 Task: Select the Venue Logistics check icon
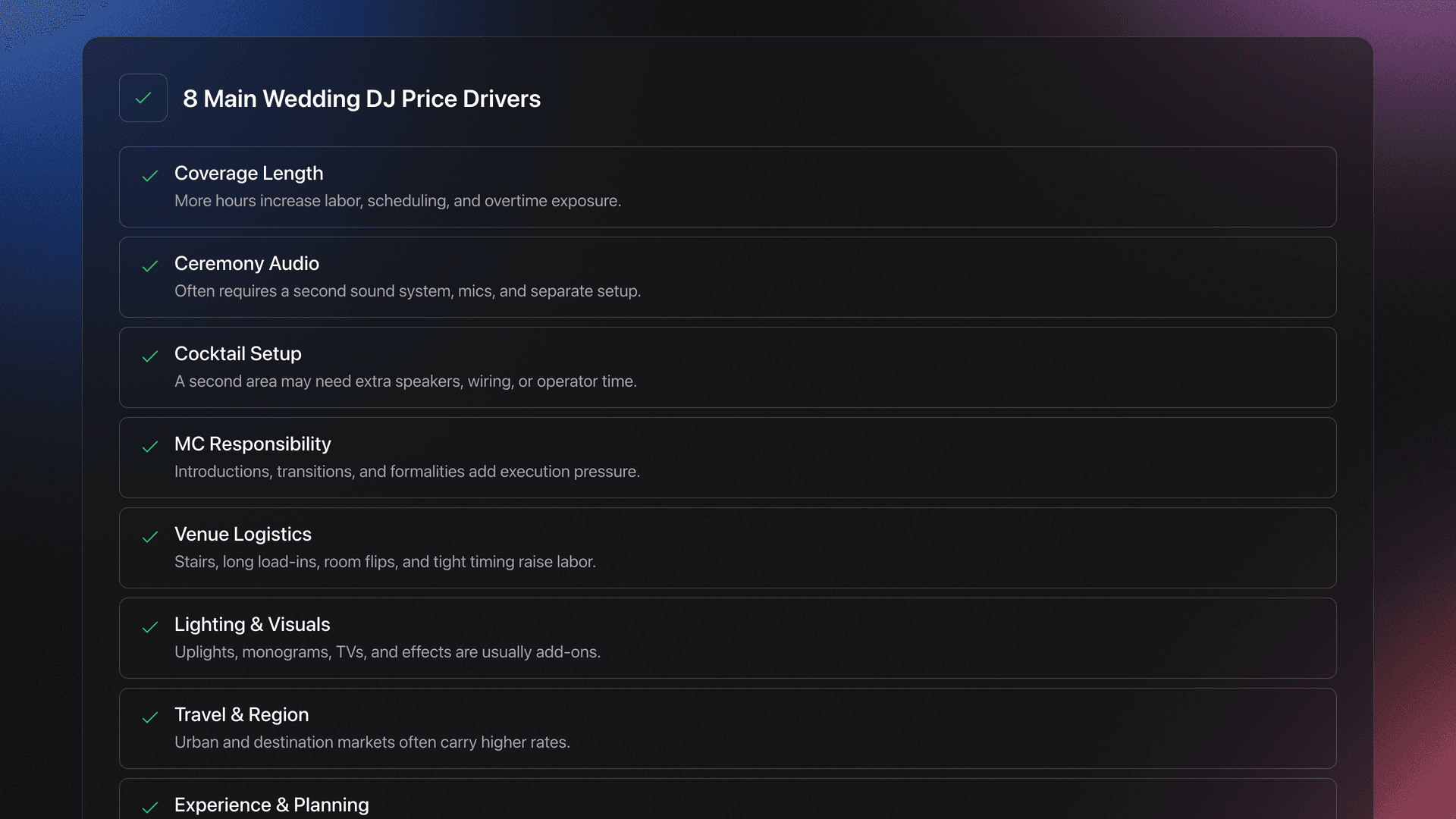click(151, 538)
